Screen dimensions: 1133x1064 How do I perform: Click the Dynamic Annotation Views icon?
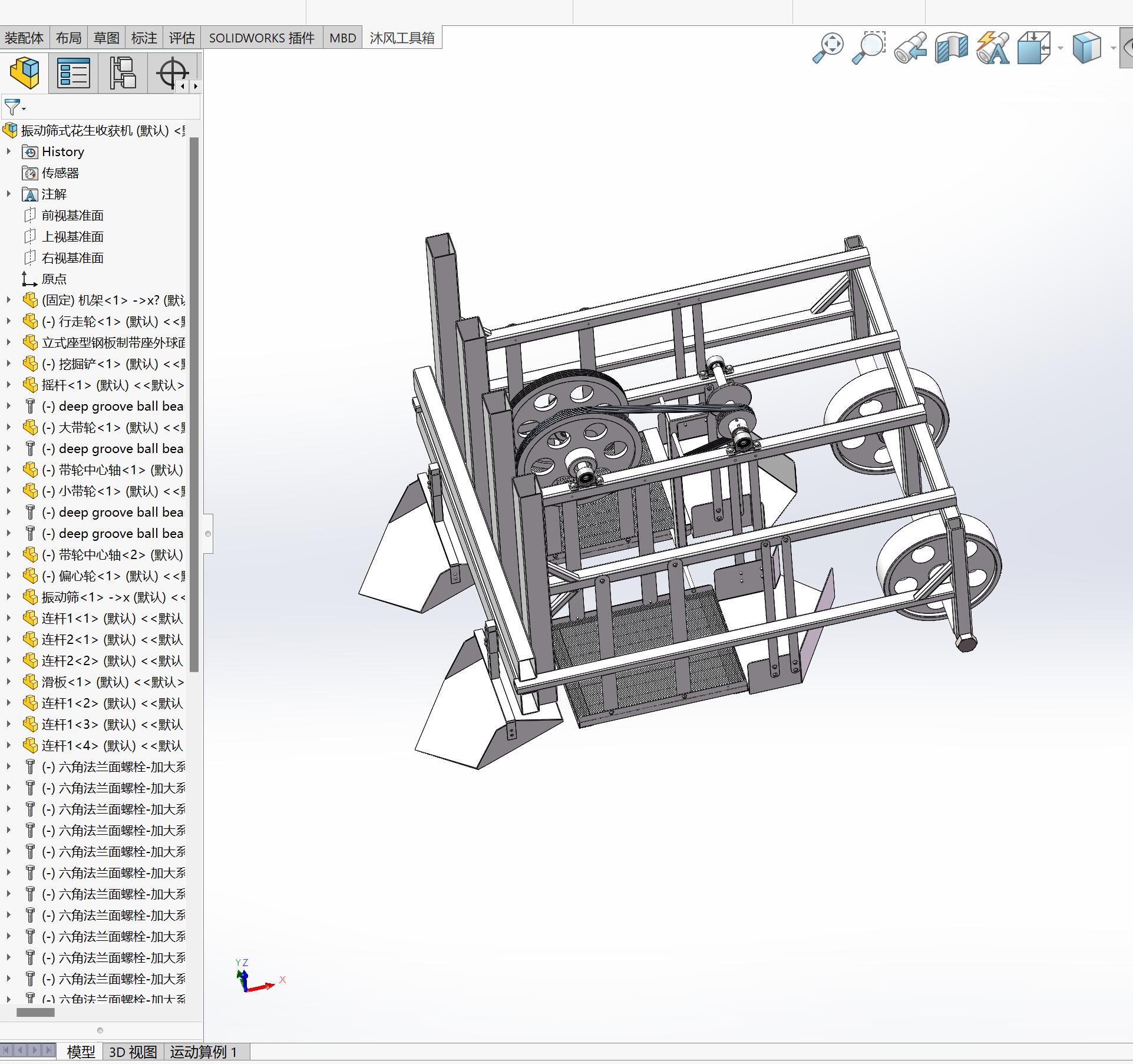tap(993, 48)
